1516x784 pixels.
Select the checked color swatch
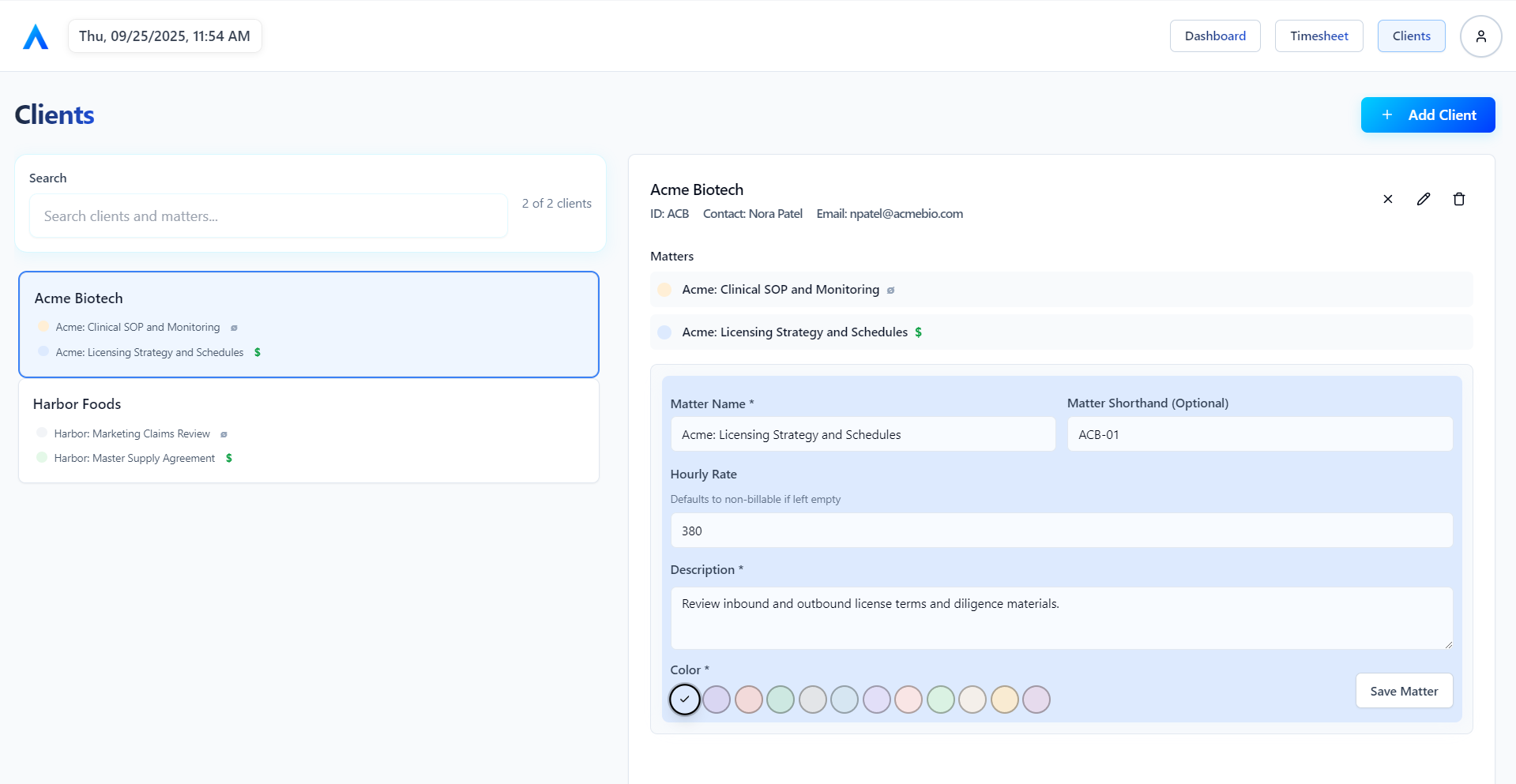[x=684, y=700]
